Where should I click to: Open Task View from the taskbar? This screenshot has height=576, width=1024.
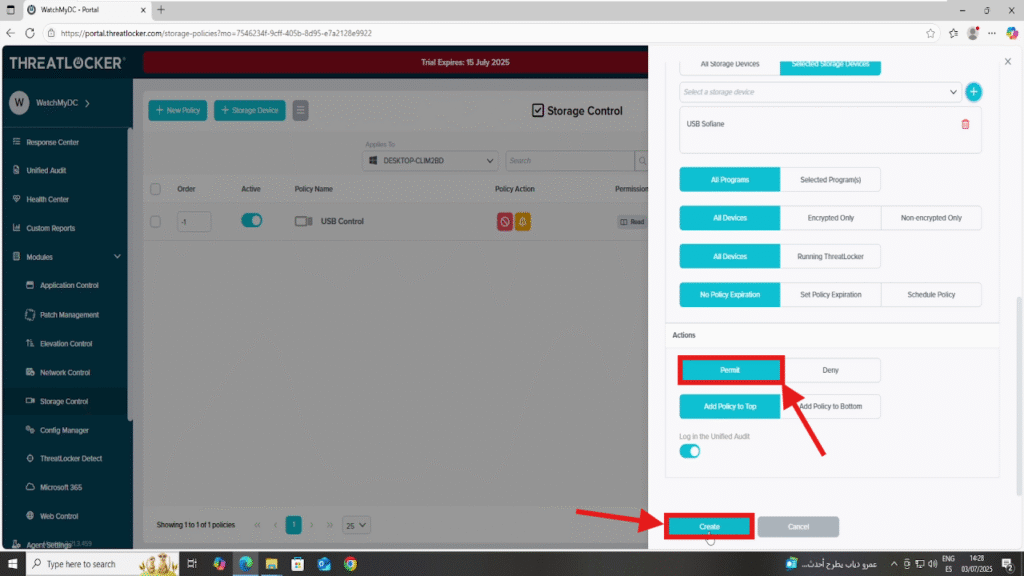pyautogui.click(x=192, y=564)
